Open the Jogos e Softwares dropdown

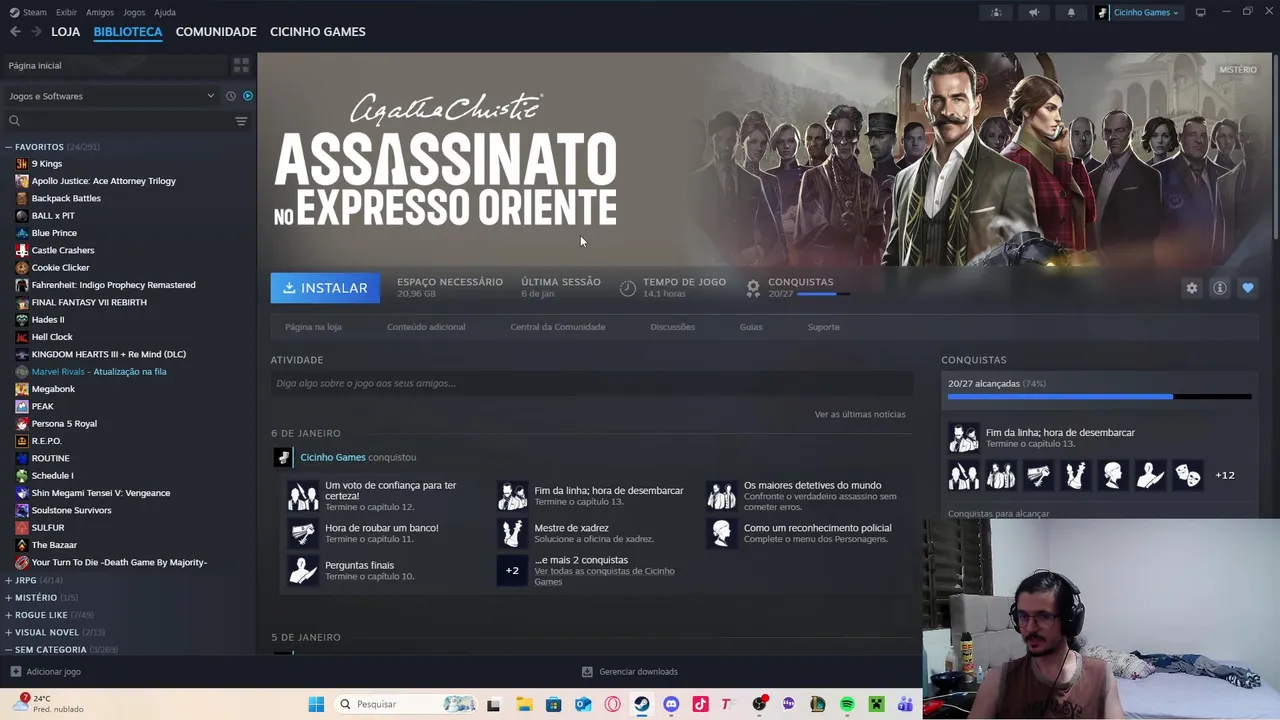click(x=111, y=96)
